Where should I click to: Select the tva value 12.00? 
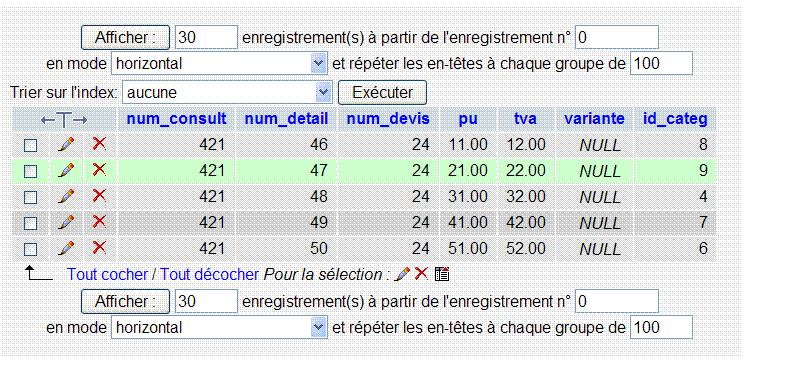pos(526,145)
